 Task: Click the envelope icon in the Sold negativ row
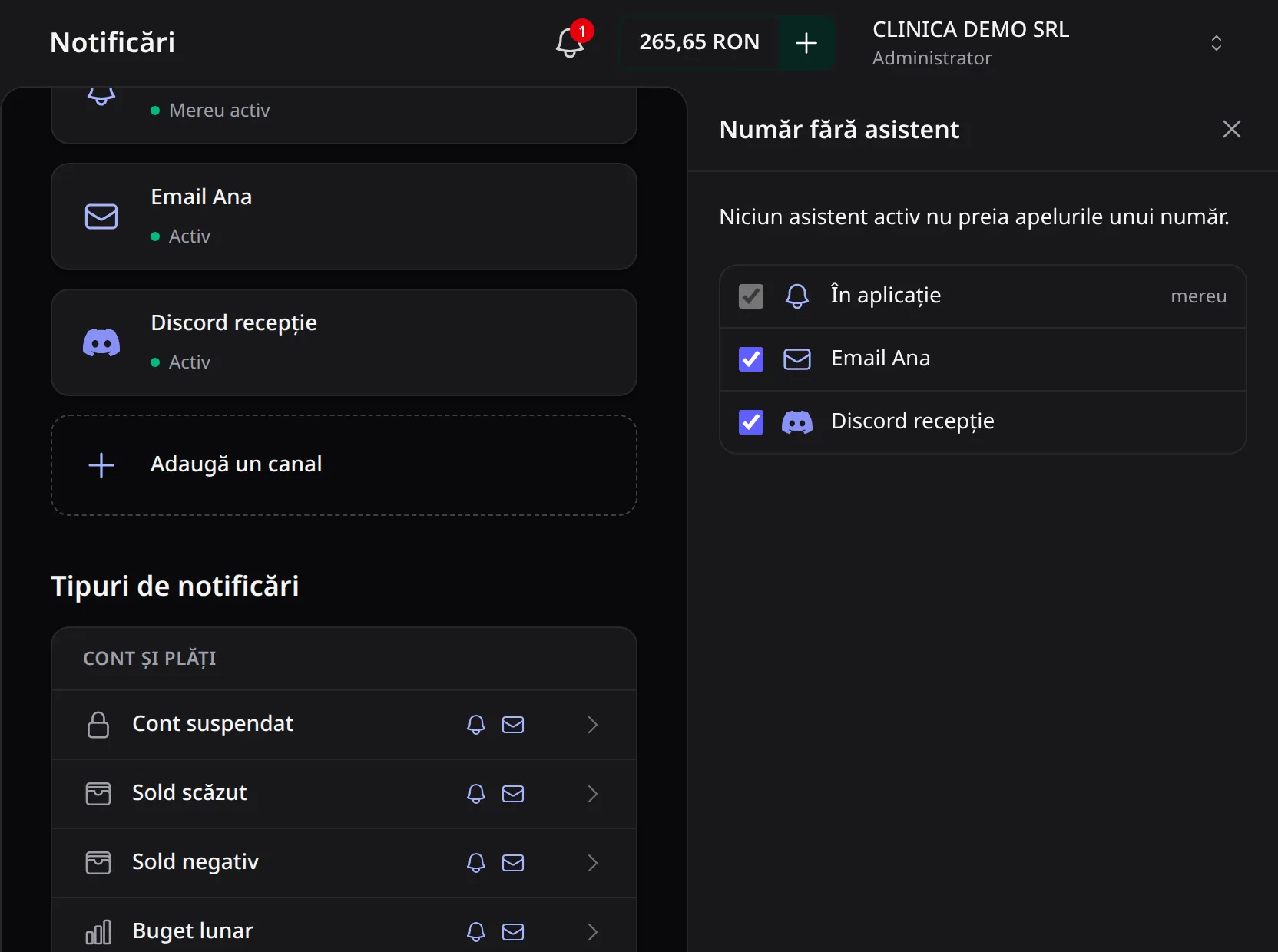pos(513,863)
